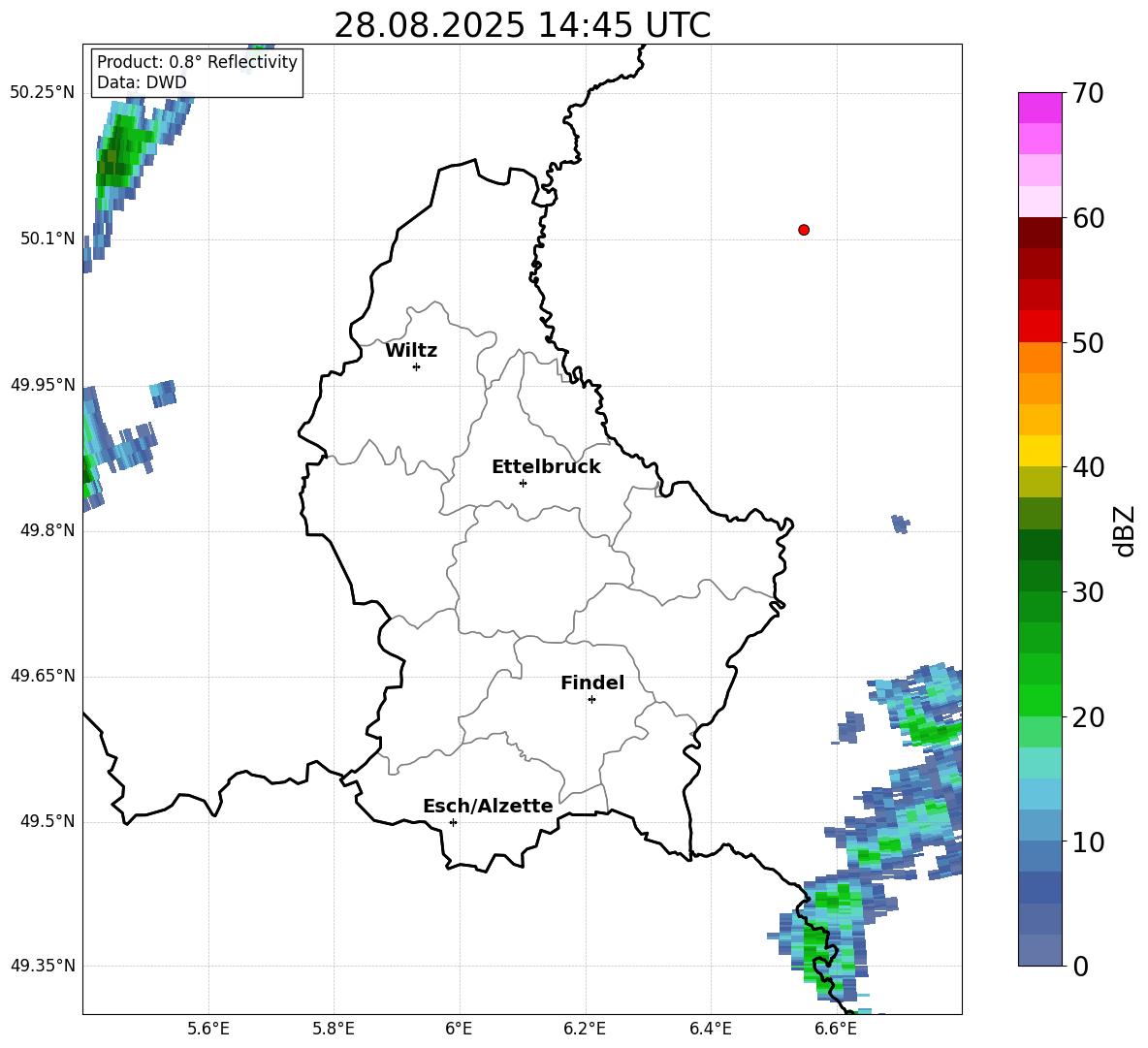Click the 0 colorbar tick label
Image resolution: width=1148 pixels, height=1048 pixels.
[x=1080, y=966]
